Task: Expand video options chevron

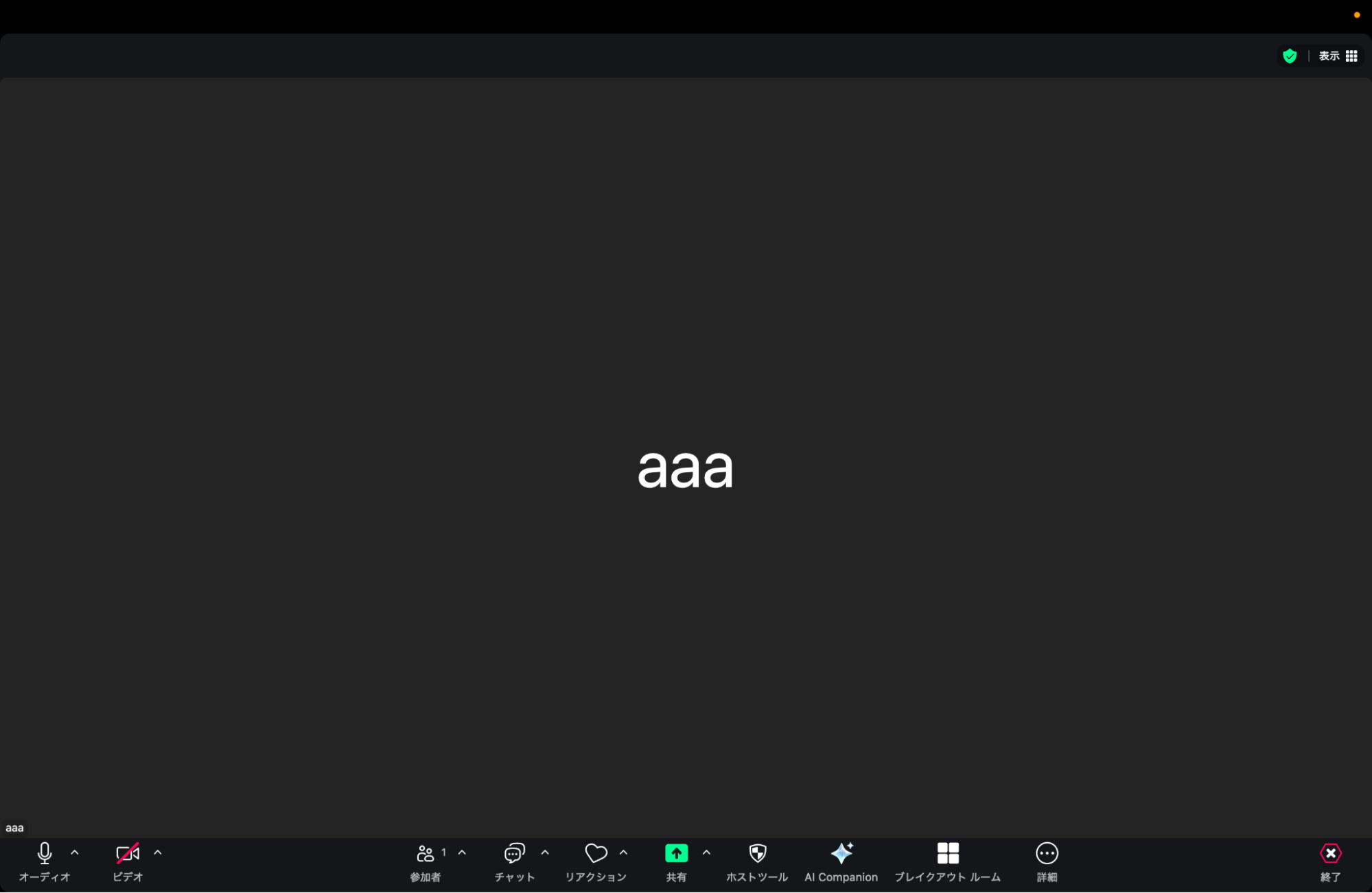Action: coord(158,853)
